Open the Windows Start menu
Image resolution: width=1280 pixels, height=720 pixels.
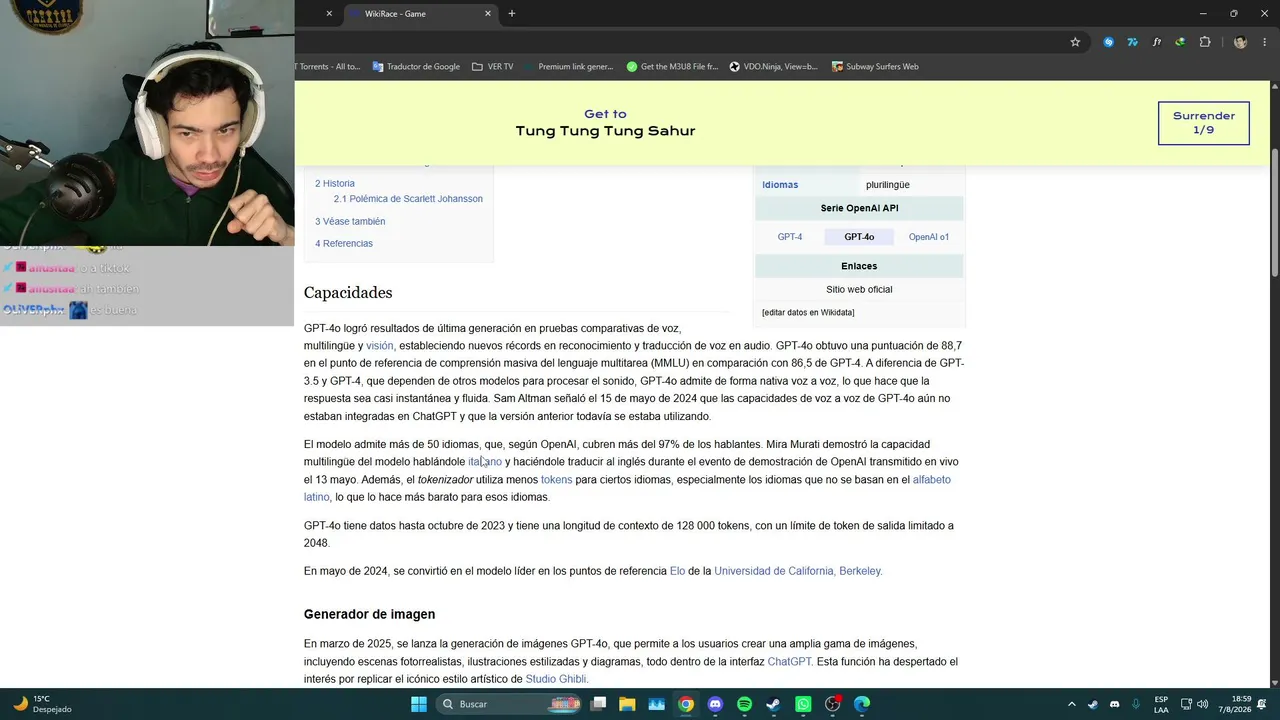click(x=419, y=704)
